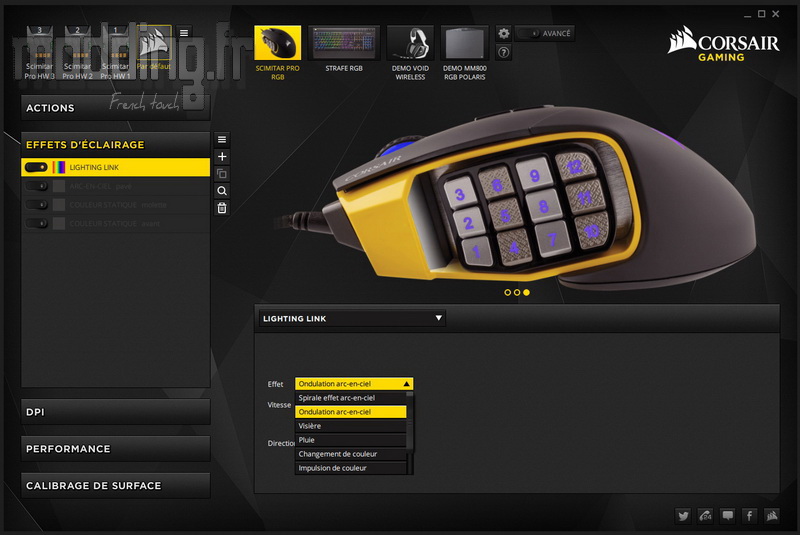Viewport: 800px width, 535px height.
Task: Open the Effets d'éclairage section
Action: pos(115,144)
